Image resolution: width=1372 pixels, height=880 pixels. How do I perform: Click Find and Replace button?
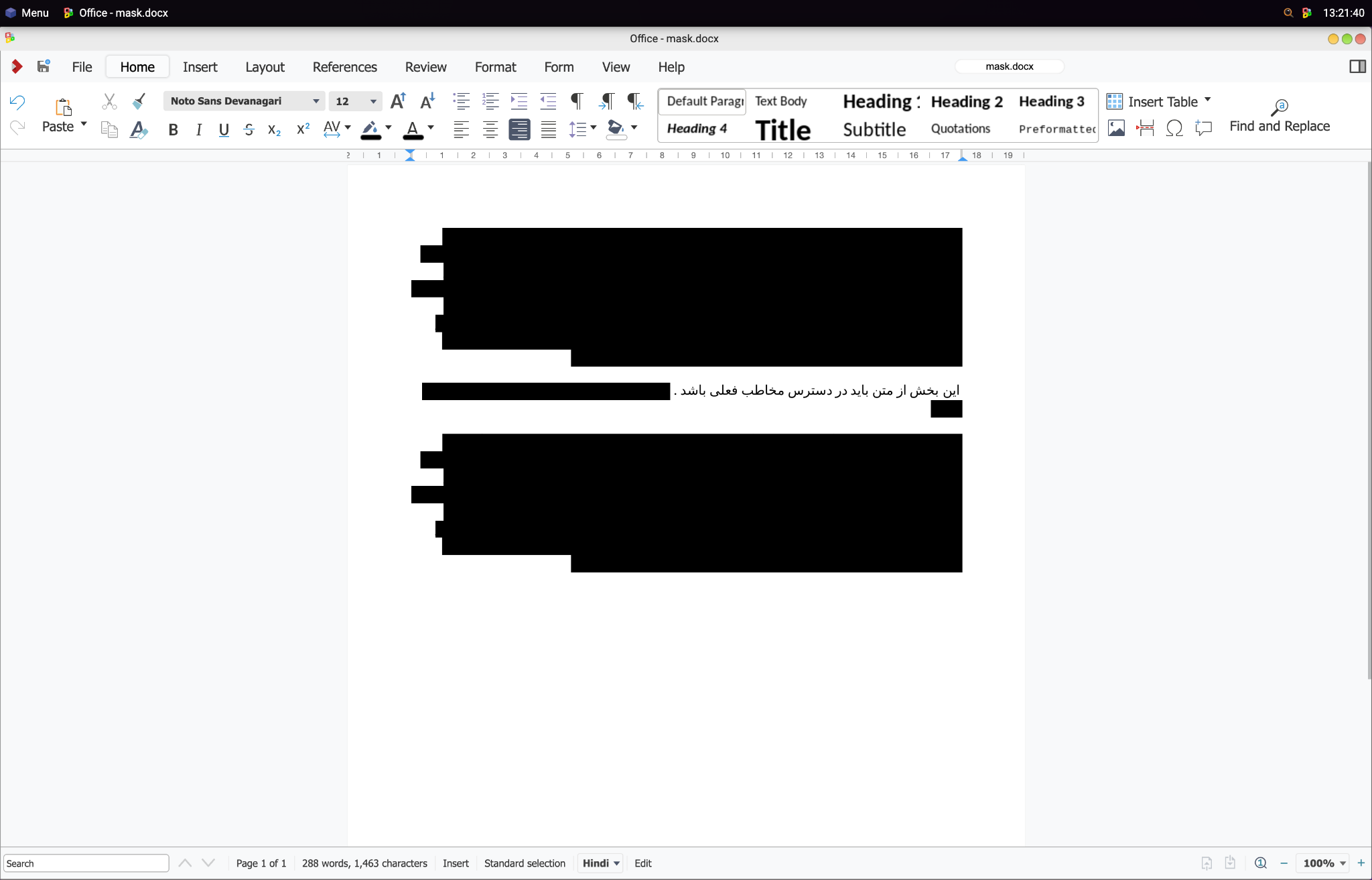(1279, 116)
